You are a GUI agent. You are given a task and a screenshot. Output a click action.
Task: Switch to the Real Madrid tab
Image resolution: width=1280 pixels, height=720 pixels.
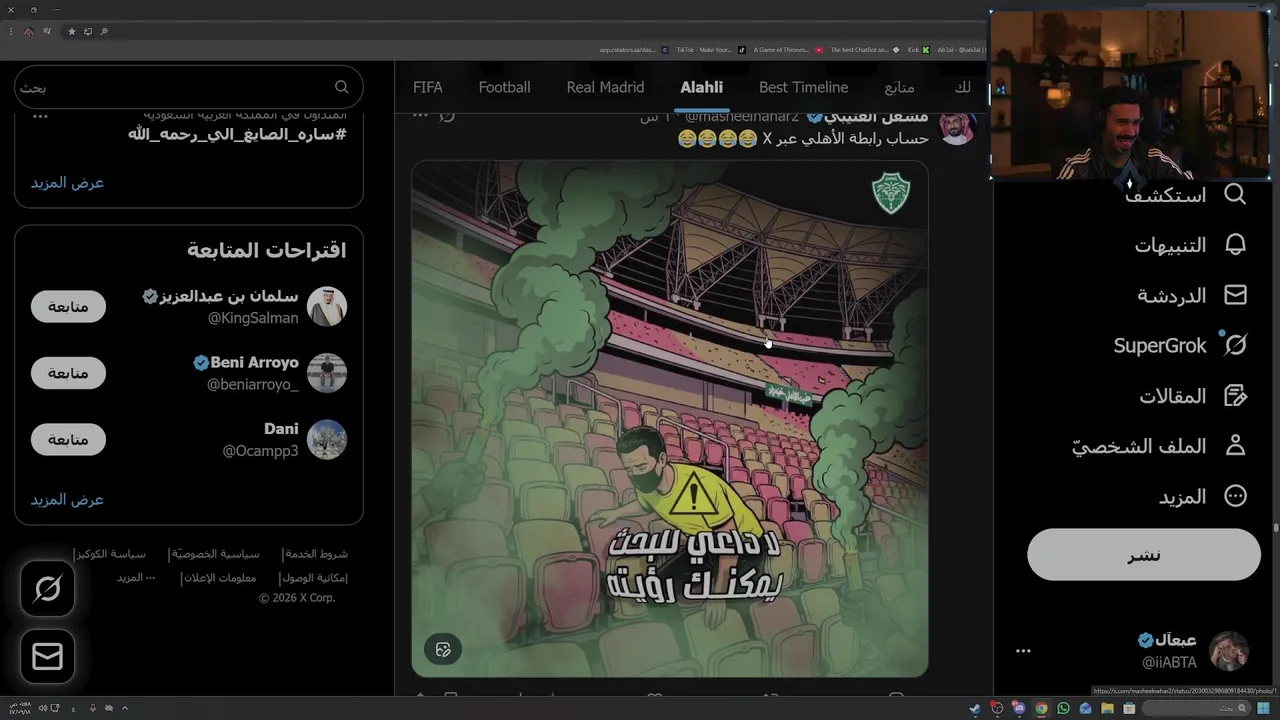605,87
